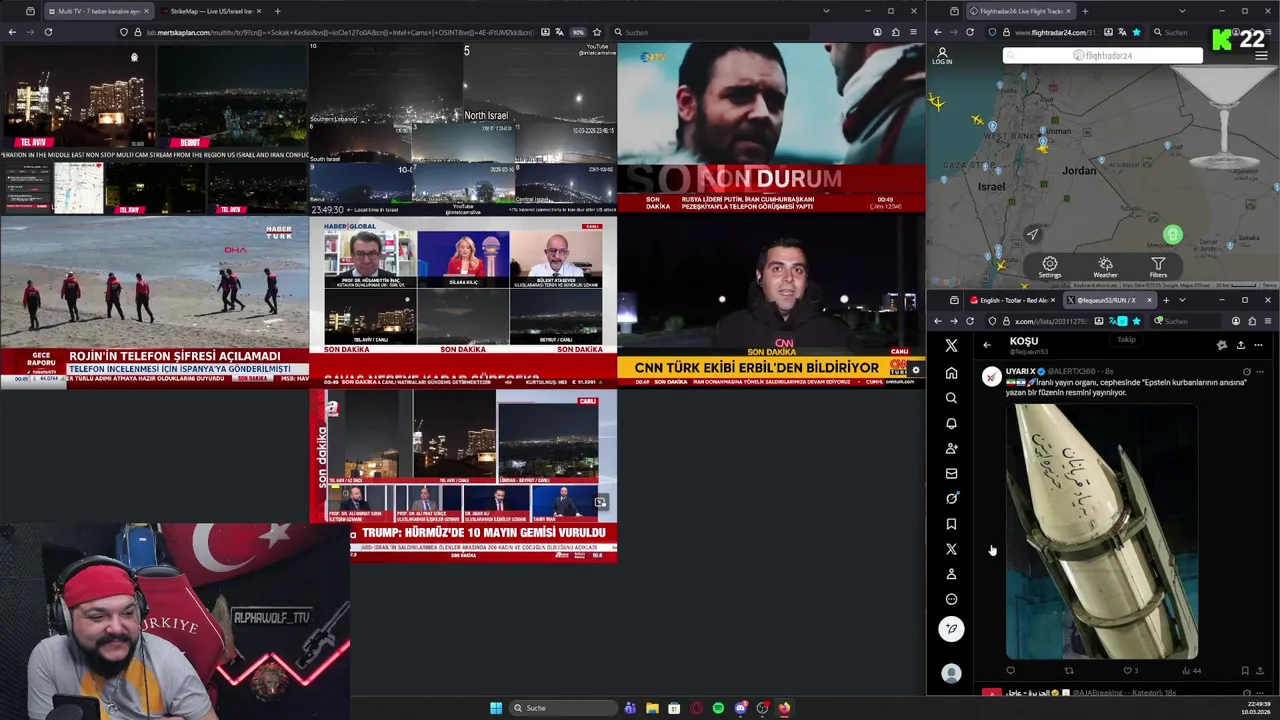List all tabs in X browser window
The height and width of the screenshot is (720, 1280).
pyautogui.click(x=1182, y=300)
